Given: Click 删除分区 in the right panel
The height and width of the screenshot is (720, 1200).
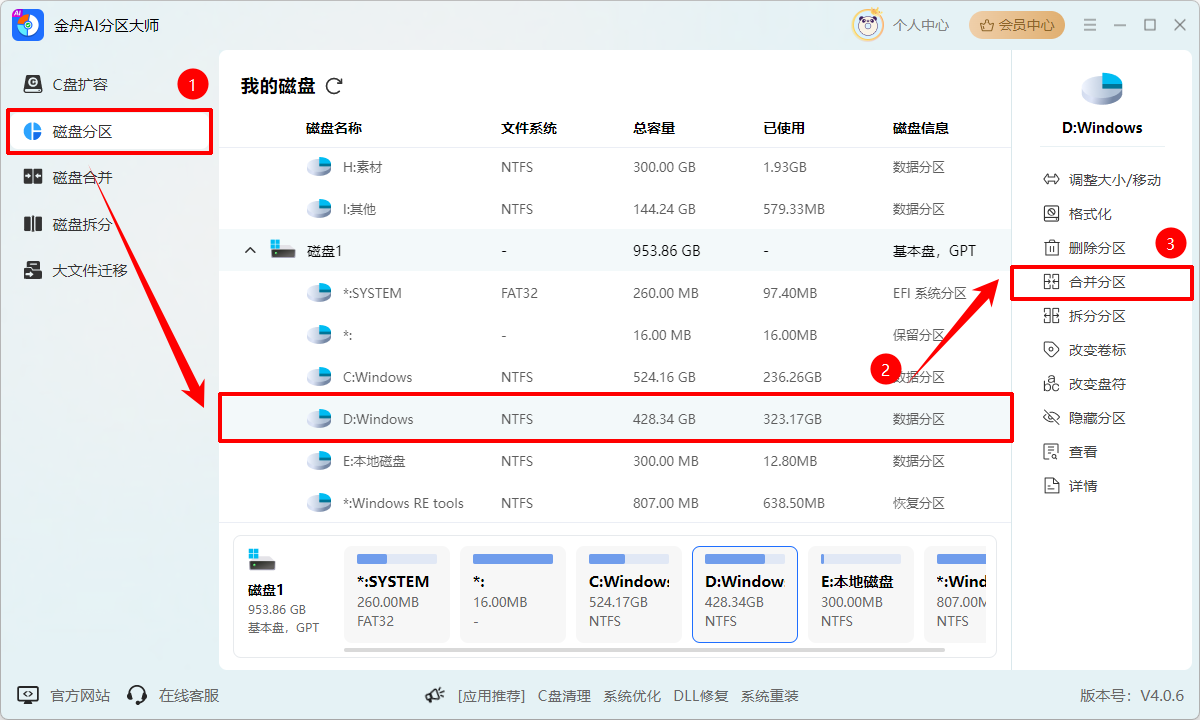Looking at the screenshot, I should tap(1084, 248).
